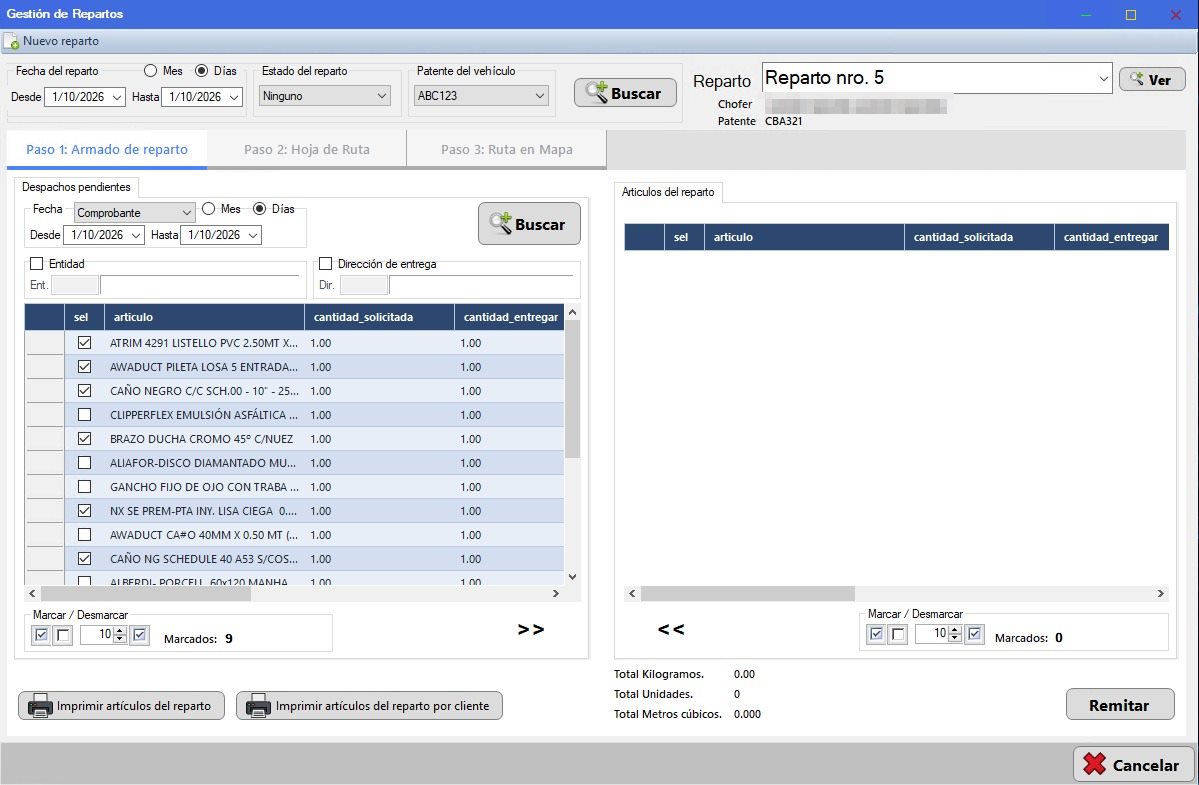This screenshot has width=1199, height=785.
Task: Open Desde date picker in Despachos pendientes
Action: tap(136, 235)
